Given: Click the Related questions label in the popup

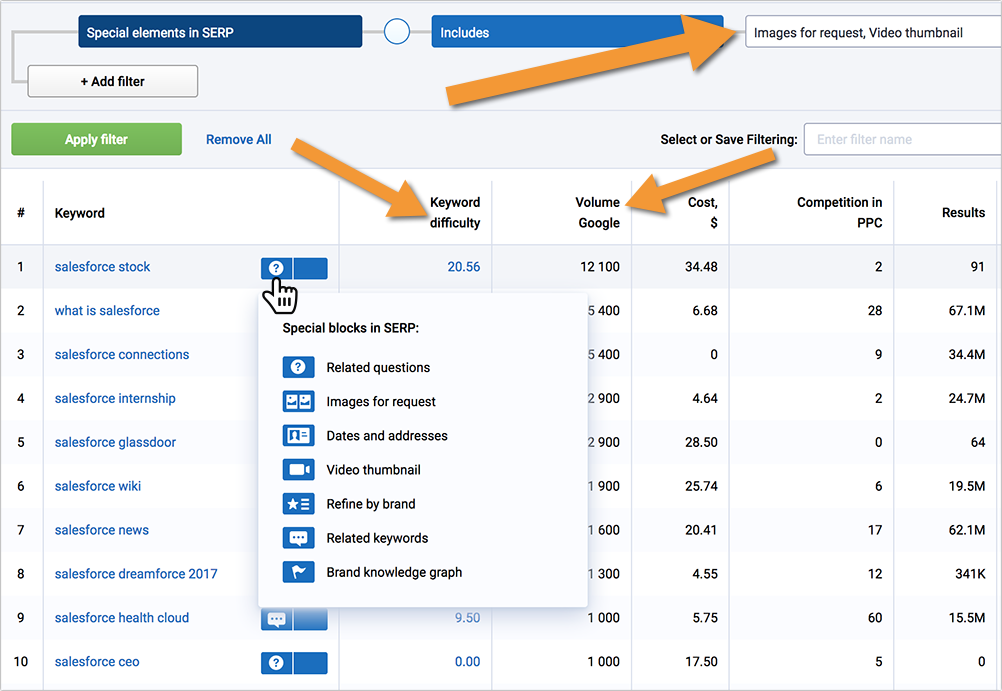Looking at the screenshot, I should [378, 368].
